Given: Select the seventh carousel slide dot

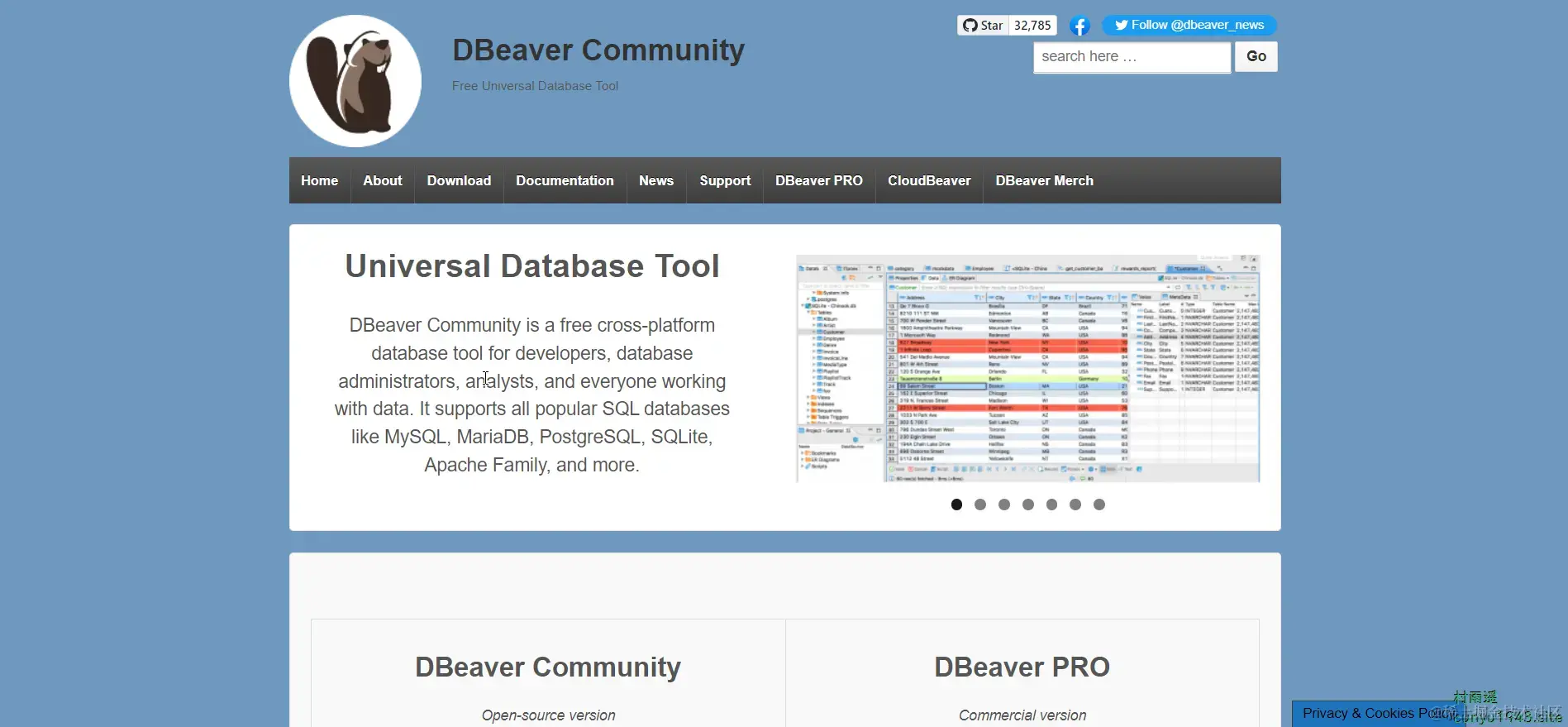Looking at the screenshot, I should (x=1099, y=505).
